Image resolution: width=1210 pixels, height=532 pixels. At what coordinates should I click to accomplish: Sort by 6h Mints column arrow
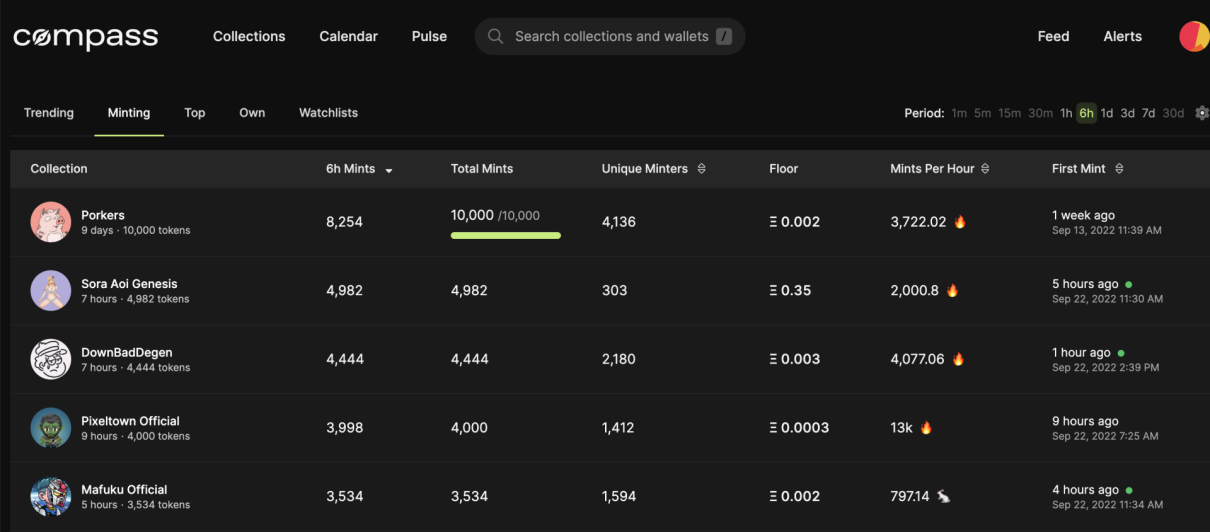pos(389,170)
